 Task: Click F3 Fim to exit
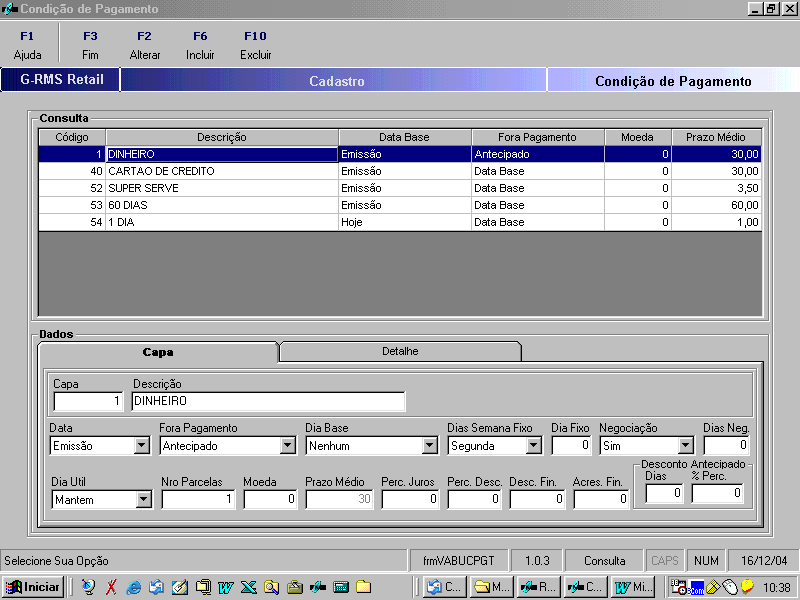coord(90,45)
